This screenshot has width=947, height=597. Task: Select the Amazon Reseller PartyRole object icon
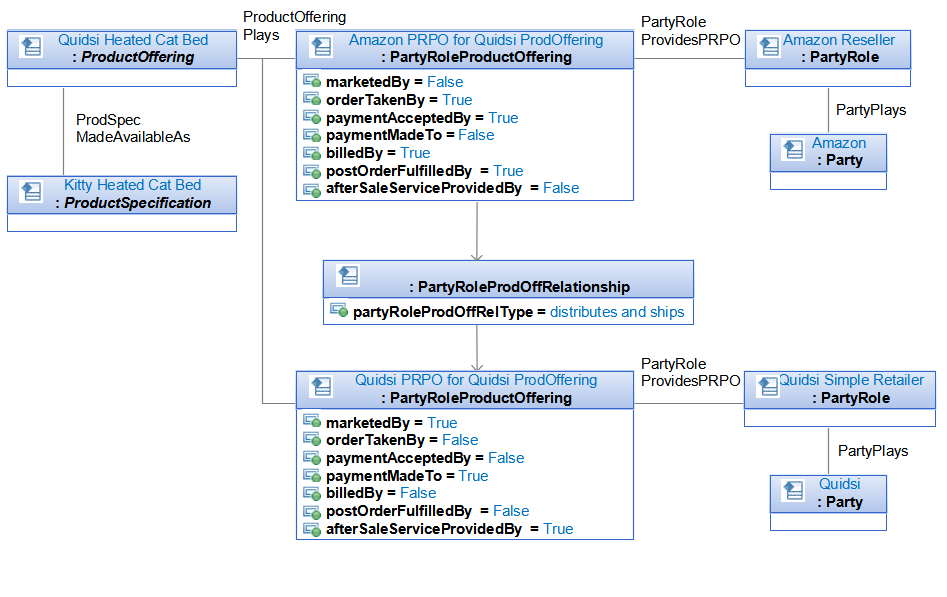coord(769,47)
